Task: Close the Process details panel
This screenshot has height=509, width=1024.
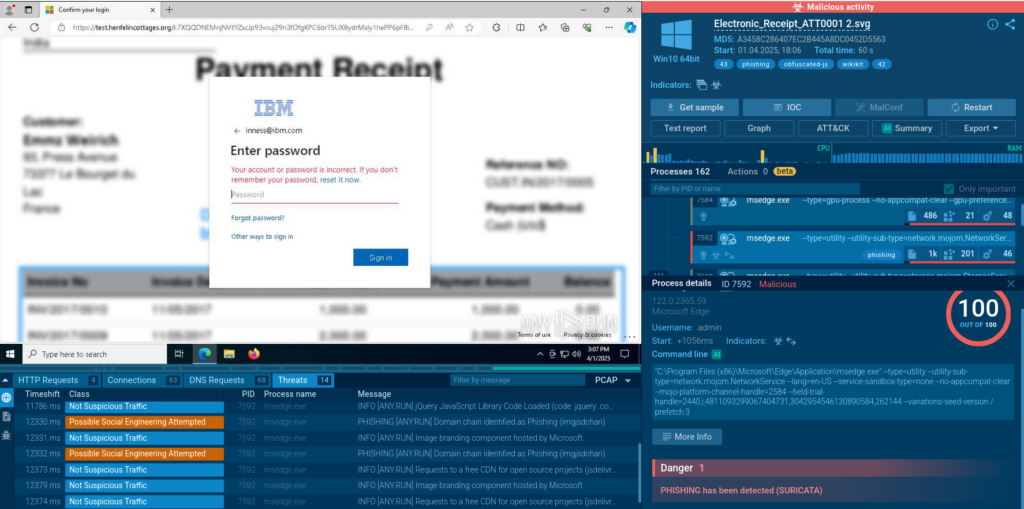Action: pyautogui.click(x=1011, y=283)
